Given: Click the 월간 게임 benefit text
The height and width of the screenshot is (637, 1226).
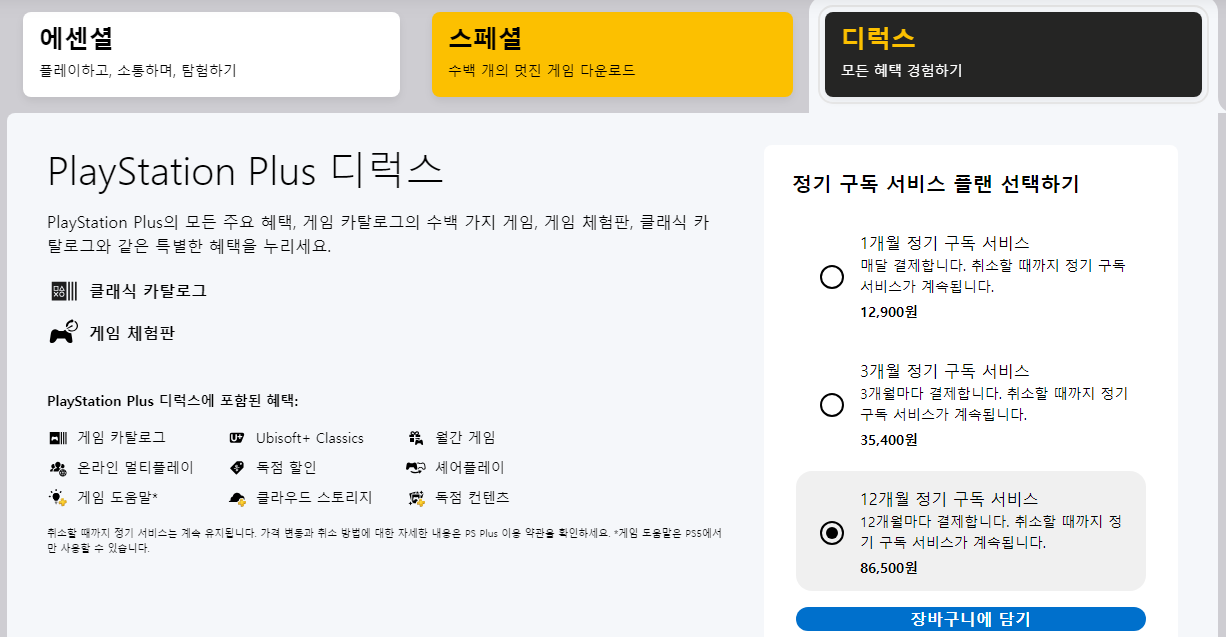Looking at the screenshot, I should coord(466,438).
